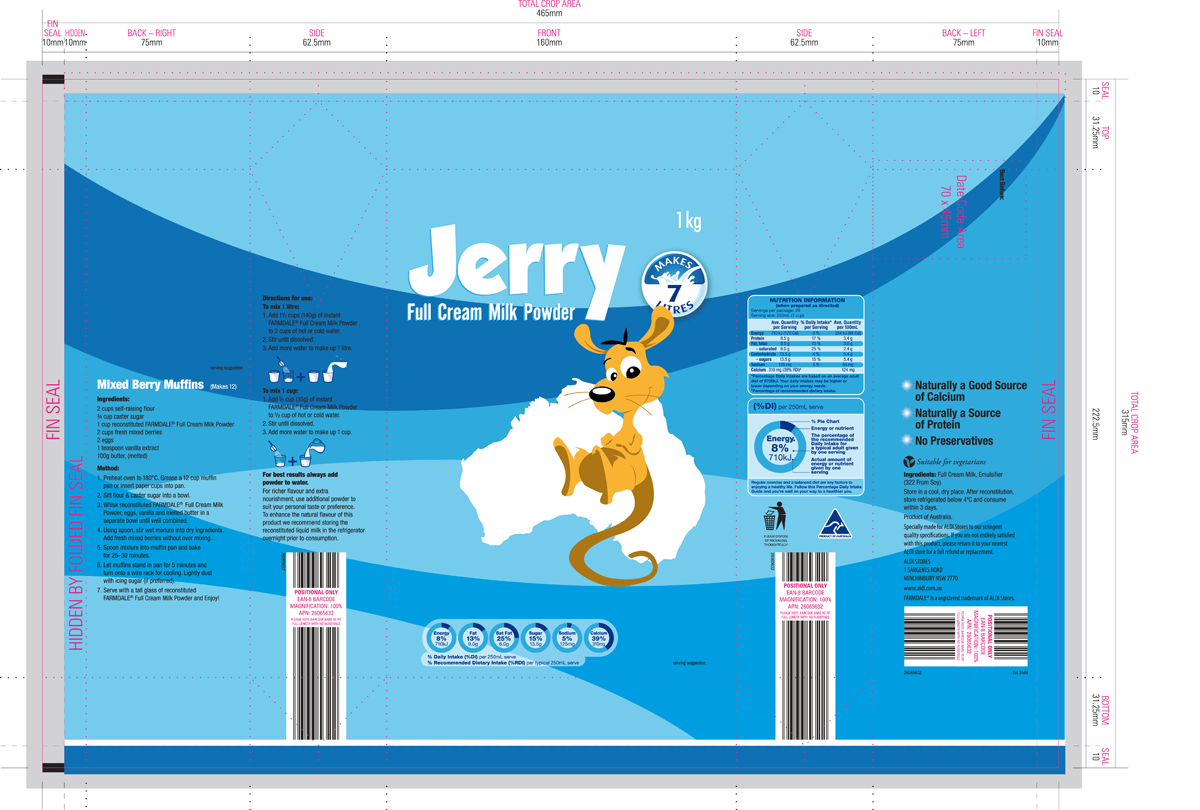Click the Sat Fat 25% intake circle
The height and width of the screenshot is (810, 1200).
(x=504, y=637)
